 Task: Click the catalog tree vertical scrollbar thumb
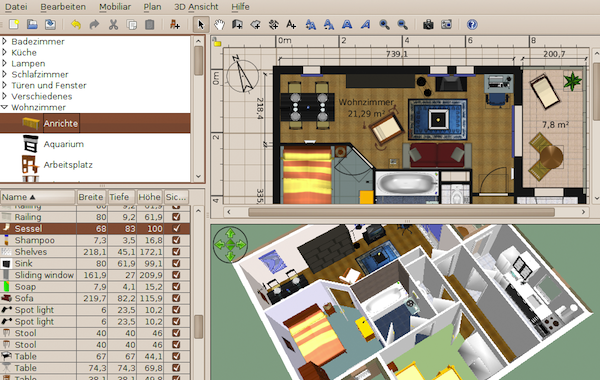(x=198, y=60)
